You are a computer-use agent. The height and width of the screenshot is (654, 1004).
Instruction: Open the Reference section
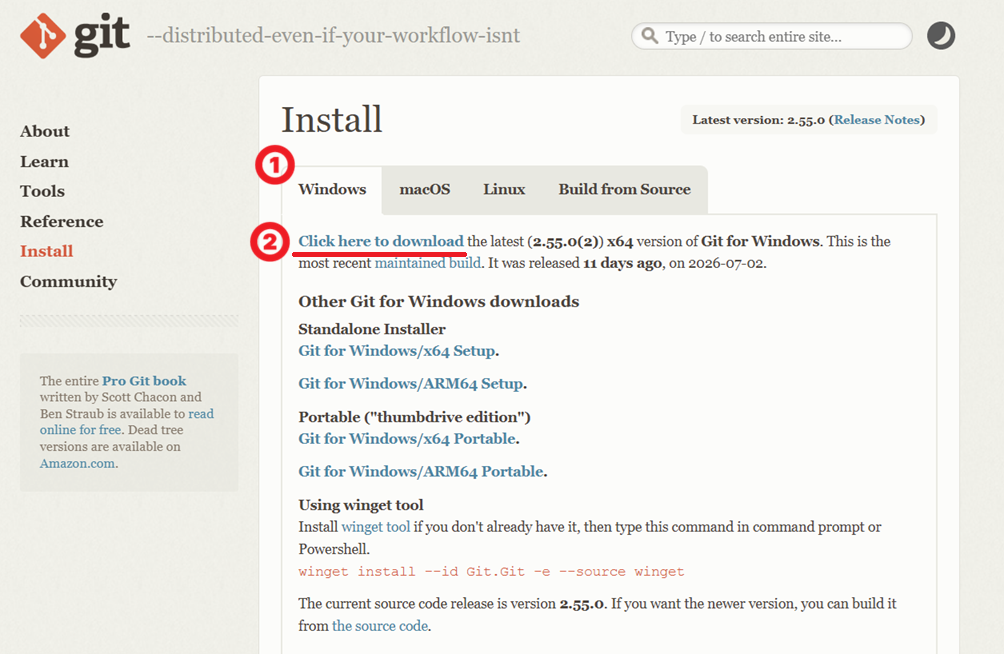point(61,221)
